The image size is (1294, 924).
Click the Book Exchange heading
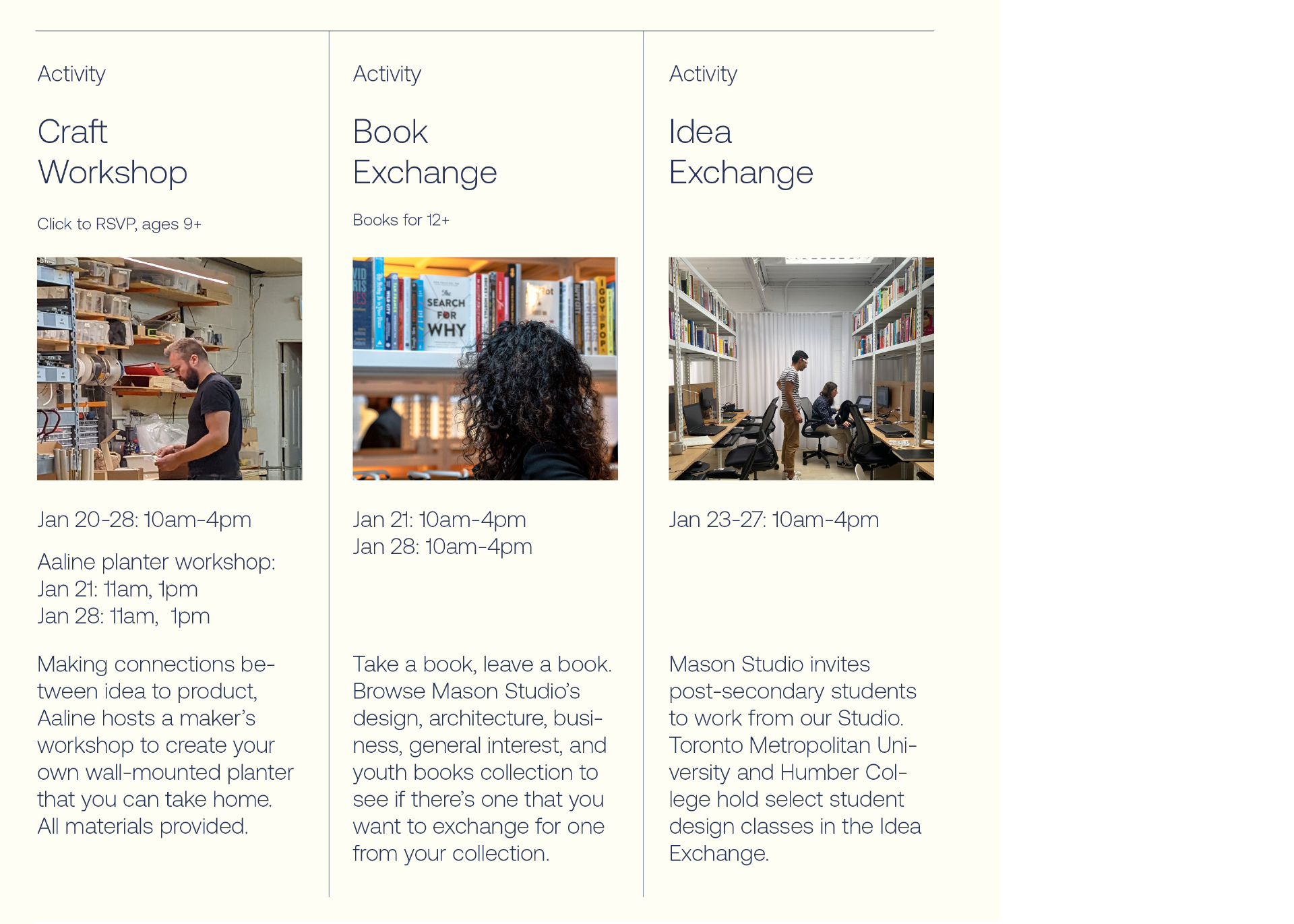point(425,152)
